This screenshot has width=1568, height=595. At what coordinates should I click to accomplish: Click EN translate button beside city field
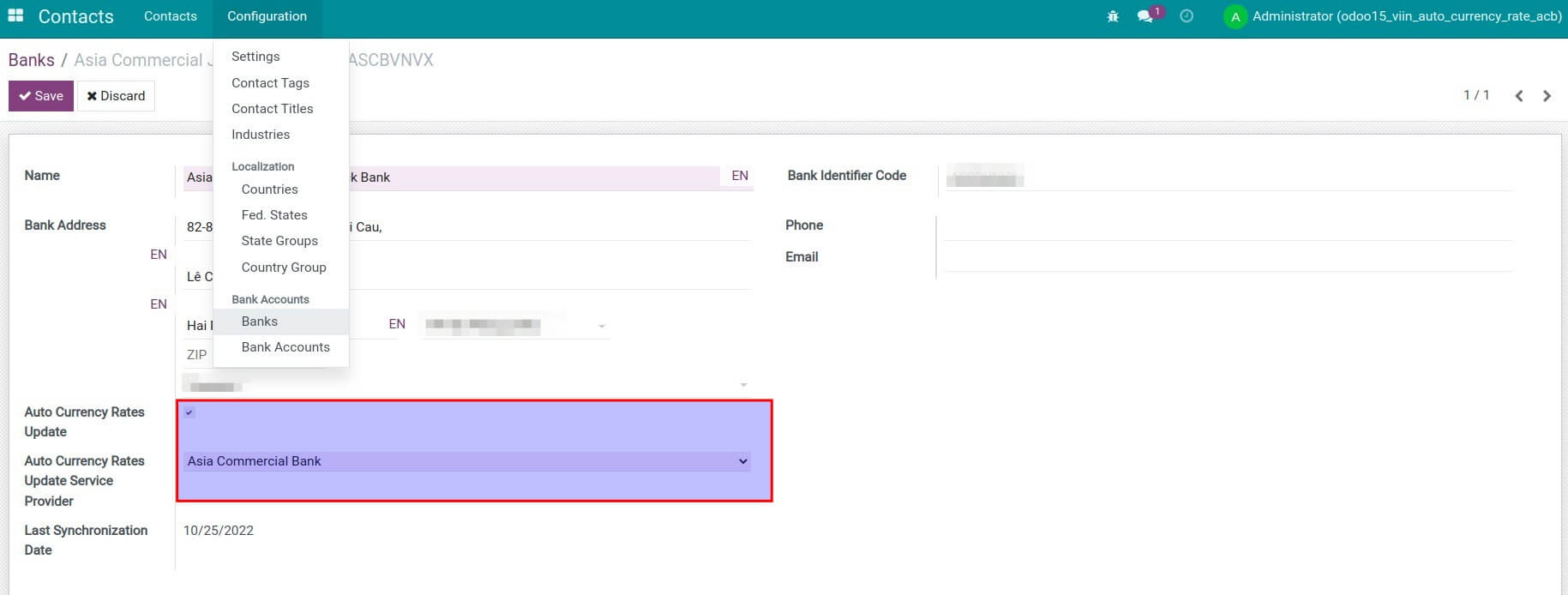[397, 324]
